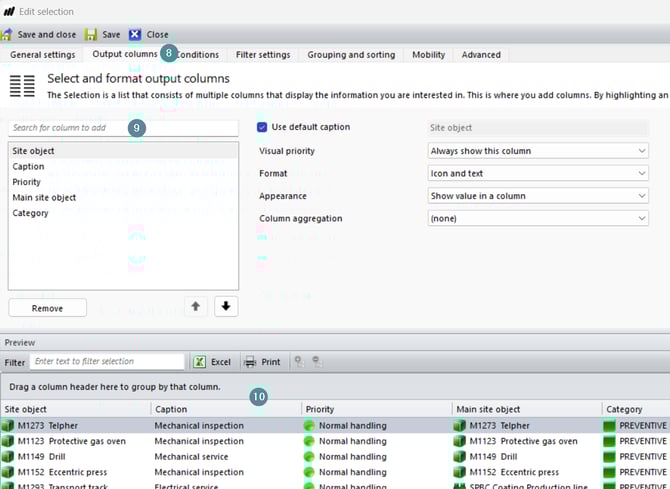
Task: Click the Save text button
Action: (x=111, y=35)
